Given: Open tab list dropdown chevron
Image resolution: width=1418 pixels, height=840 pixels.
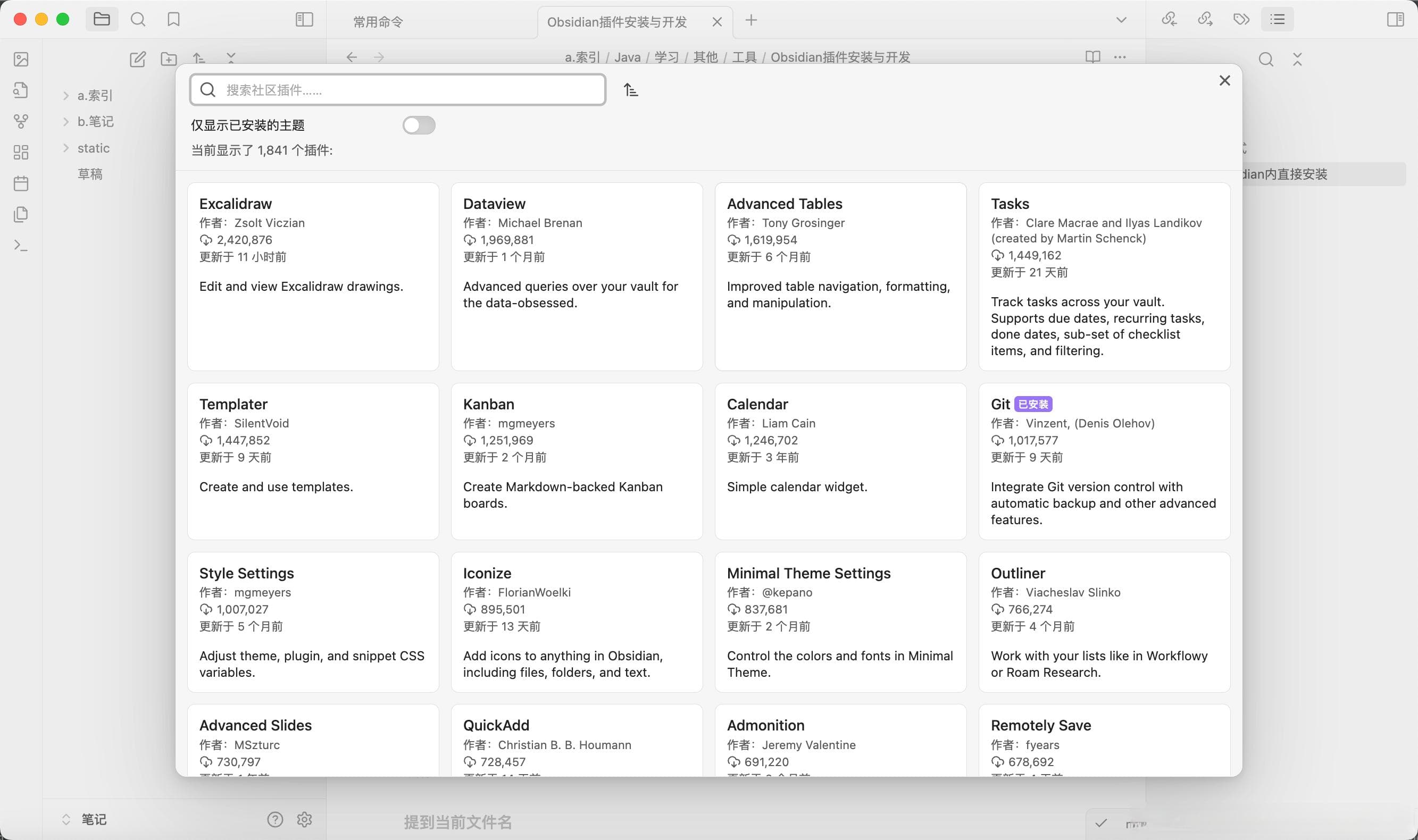Looking at the screenshot, I should [x=1121, y=20].
